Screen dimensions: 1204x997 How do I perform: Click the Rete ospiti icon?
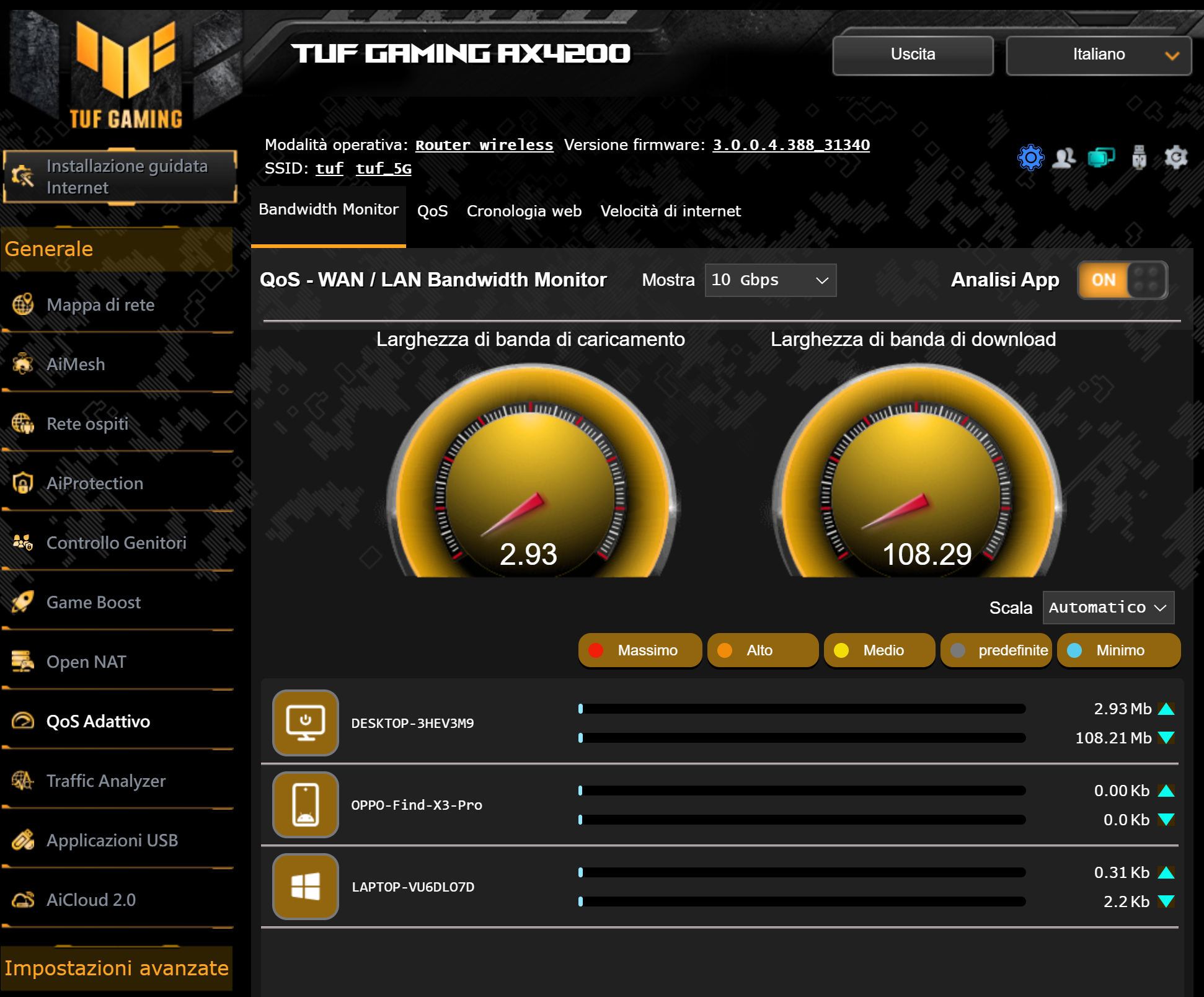23,423
